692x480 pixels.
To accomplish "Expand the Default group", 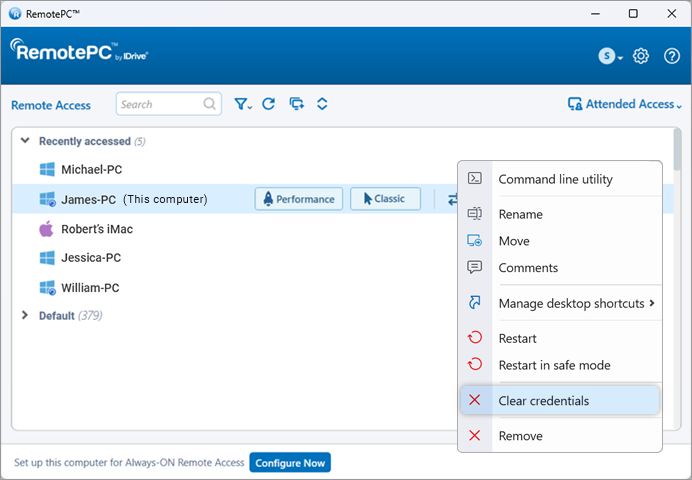I will [26, 315].
